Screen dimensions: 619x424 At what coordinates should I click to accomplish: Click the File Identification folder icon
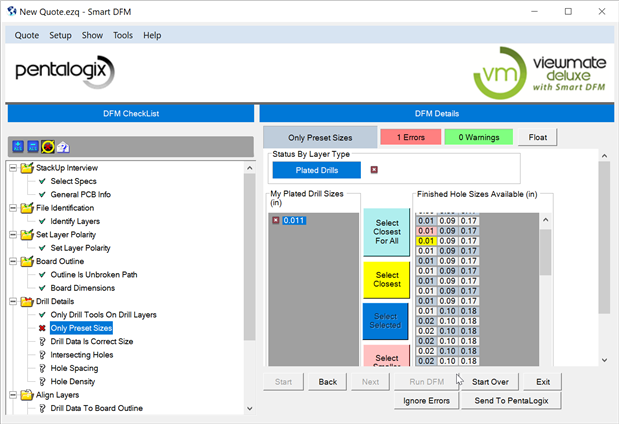[x=26, y=208]
